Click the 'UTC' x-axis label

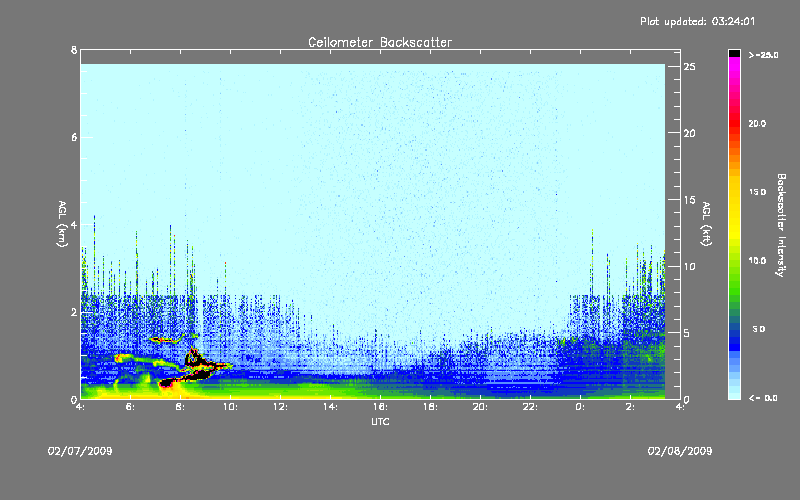(x=380, y=421)
